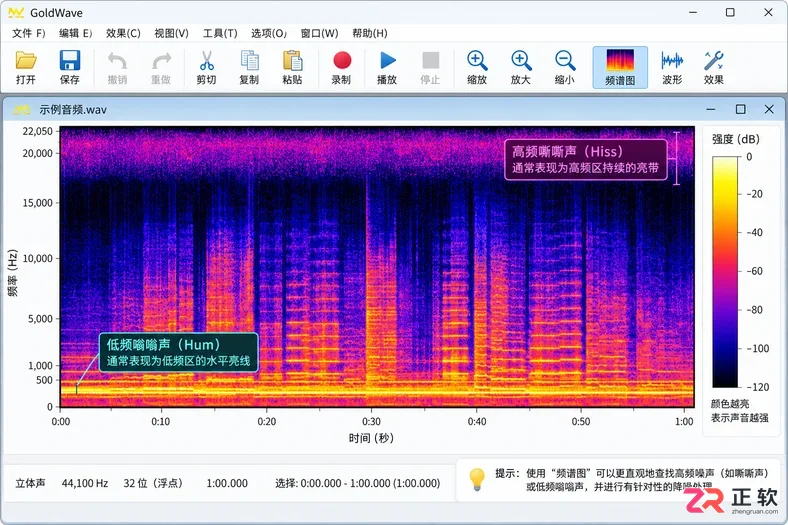This screenshot has width=788, height=525.
Task: Click the 缩小 (Zoom out) icon
Action: [565, 60]
